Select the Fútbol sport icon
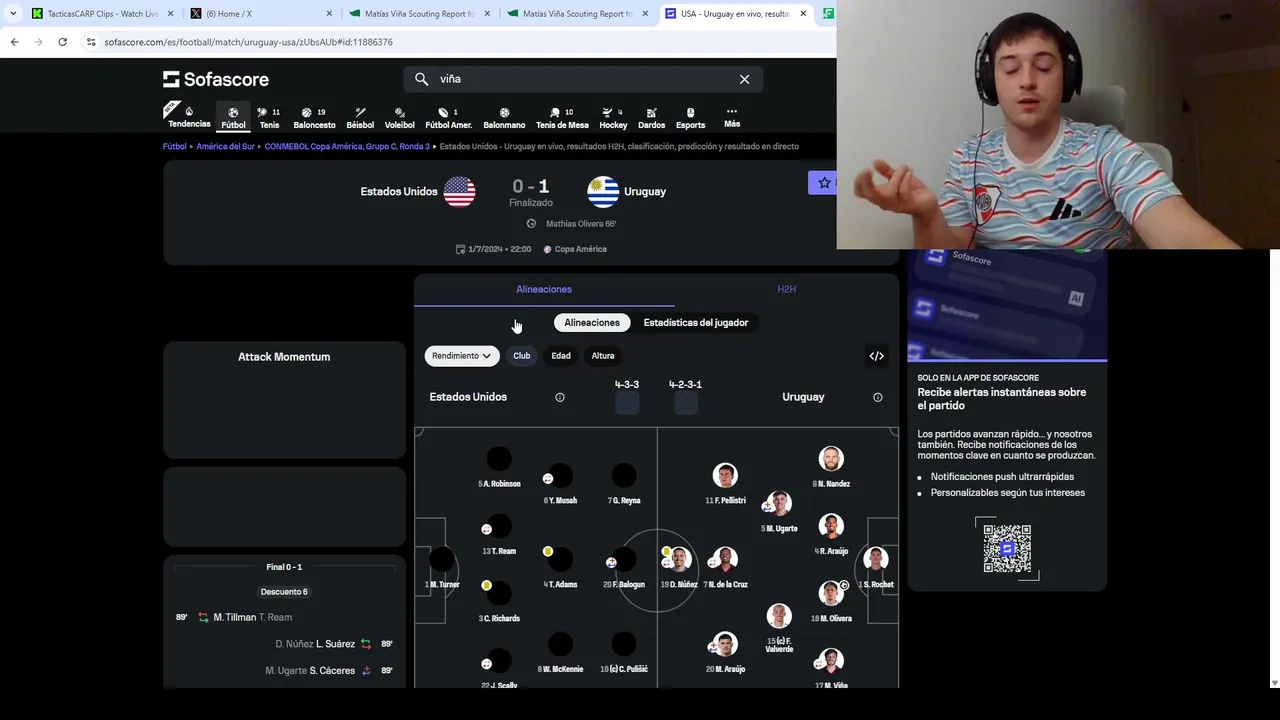The width and height of the screenshot is (1280, 720). click(x=233, y=117)
